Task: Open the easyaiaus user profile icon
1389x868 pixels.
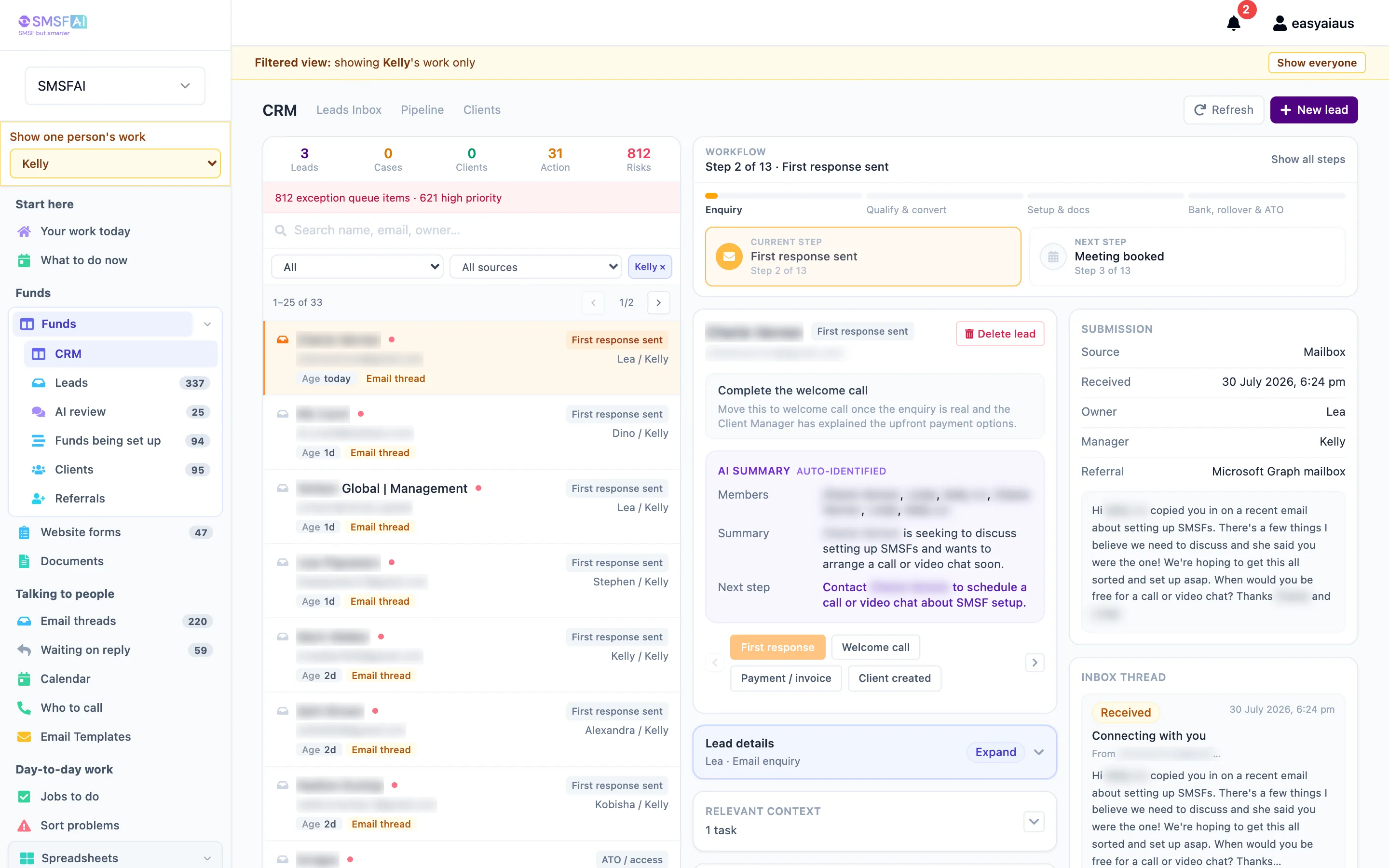Action: point(1280,24)
